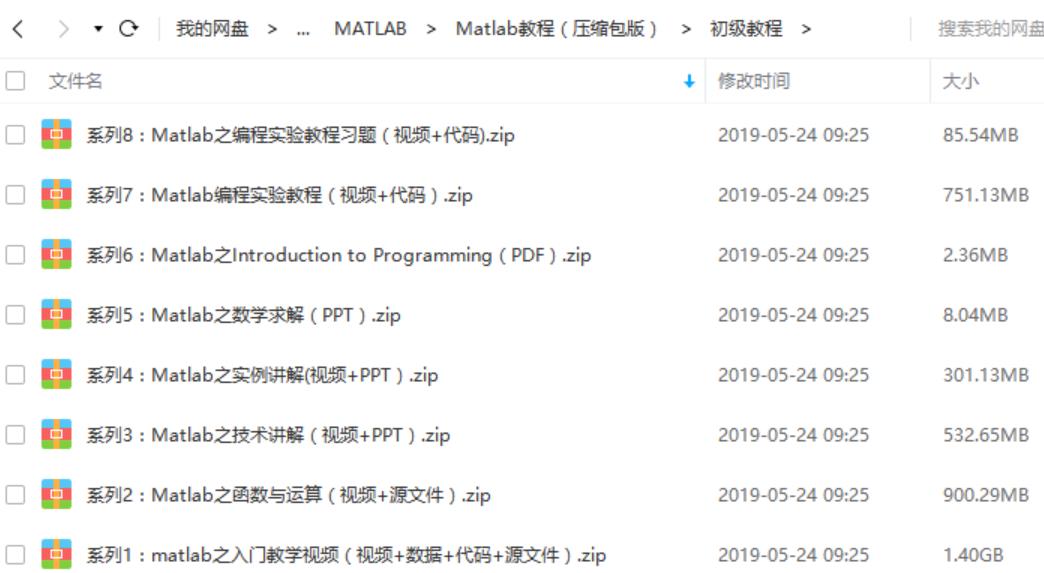Click the archive icon of 系列1 file

[57, 553]
